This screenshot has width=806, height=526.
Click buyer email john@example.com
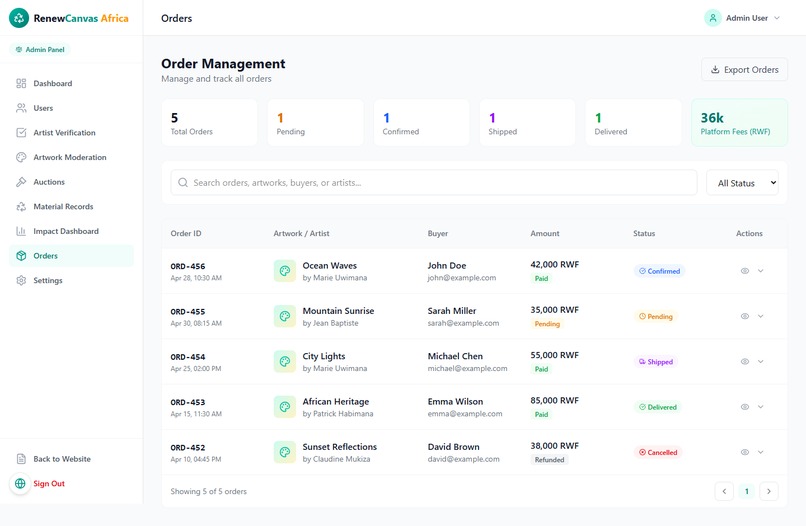click(x=462, y=278)
